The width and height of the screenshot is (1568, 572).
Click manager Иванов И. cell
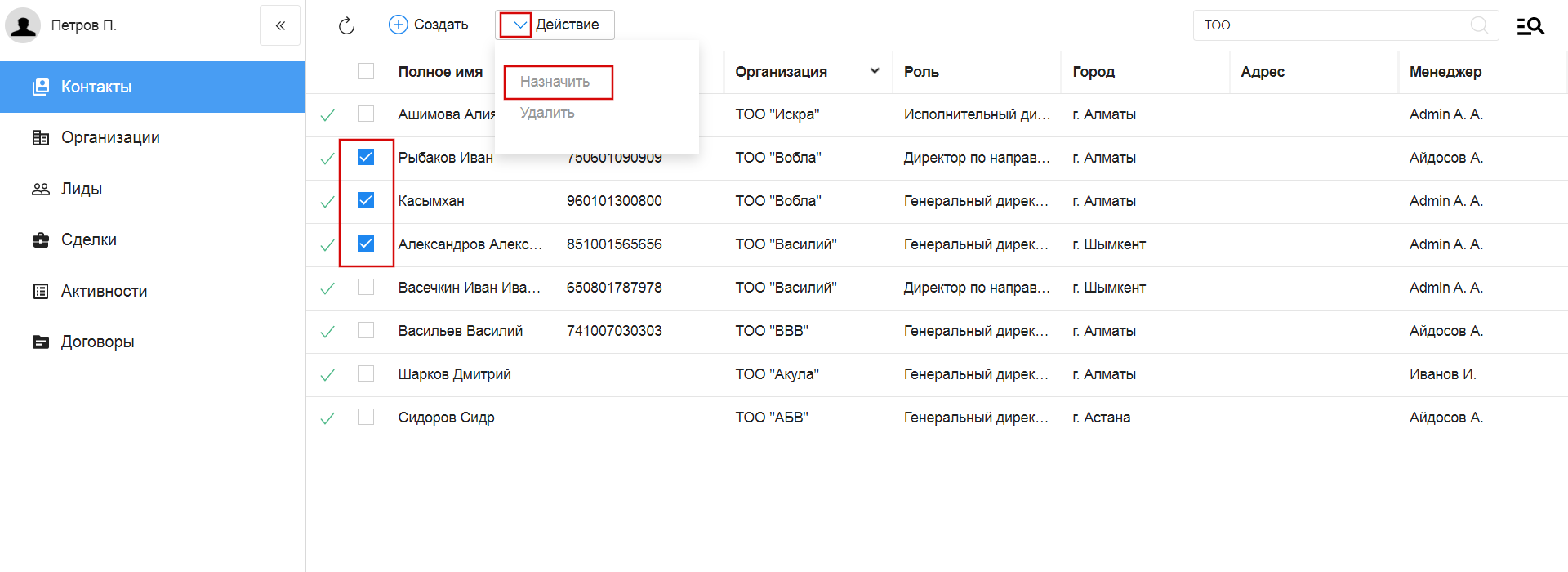pos(1443,374)
